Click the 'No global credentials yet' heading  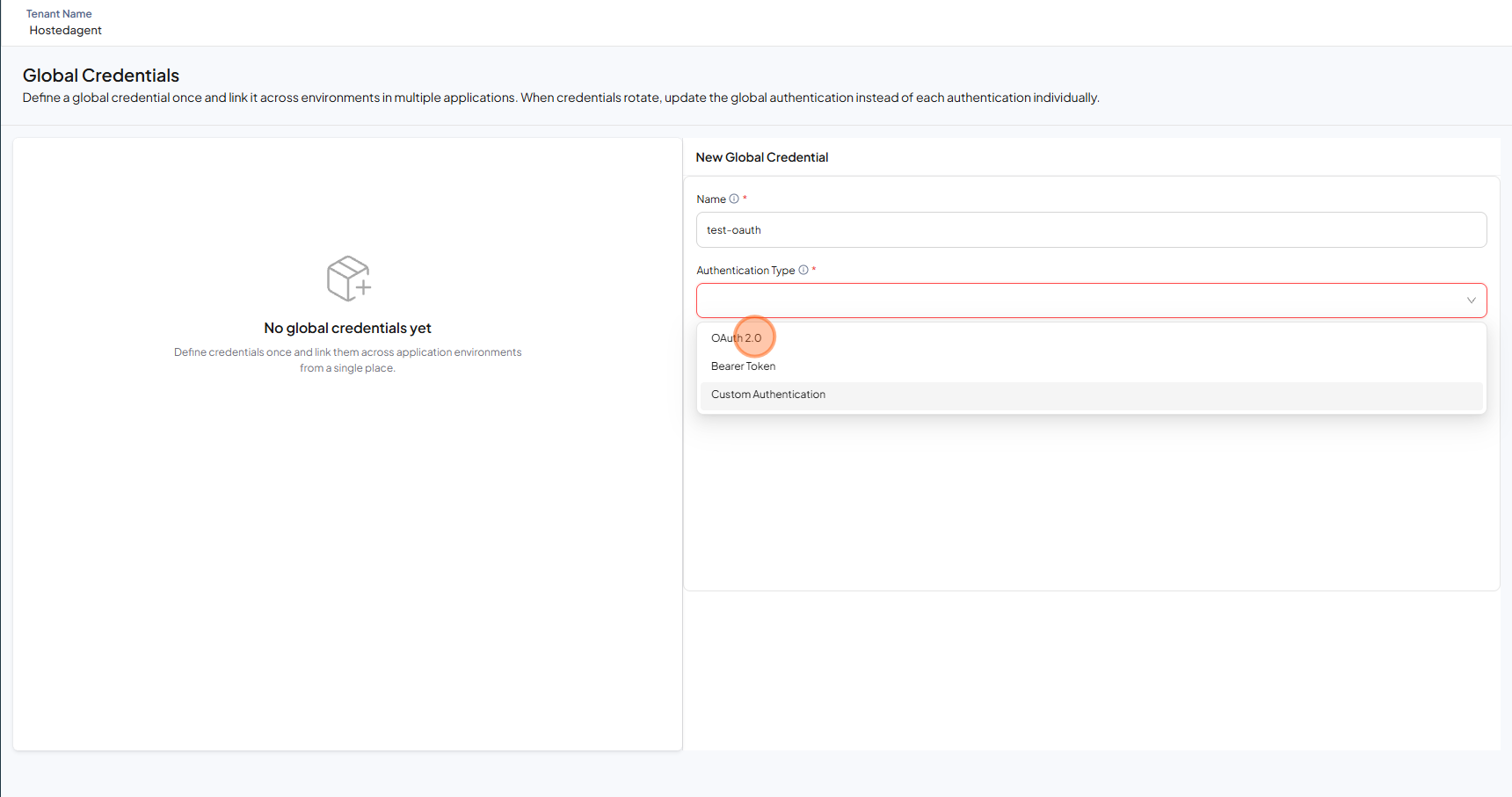347,328
